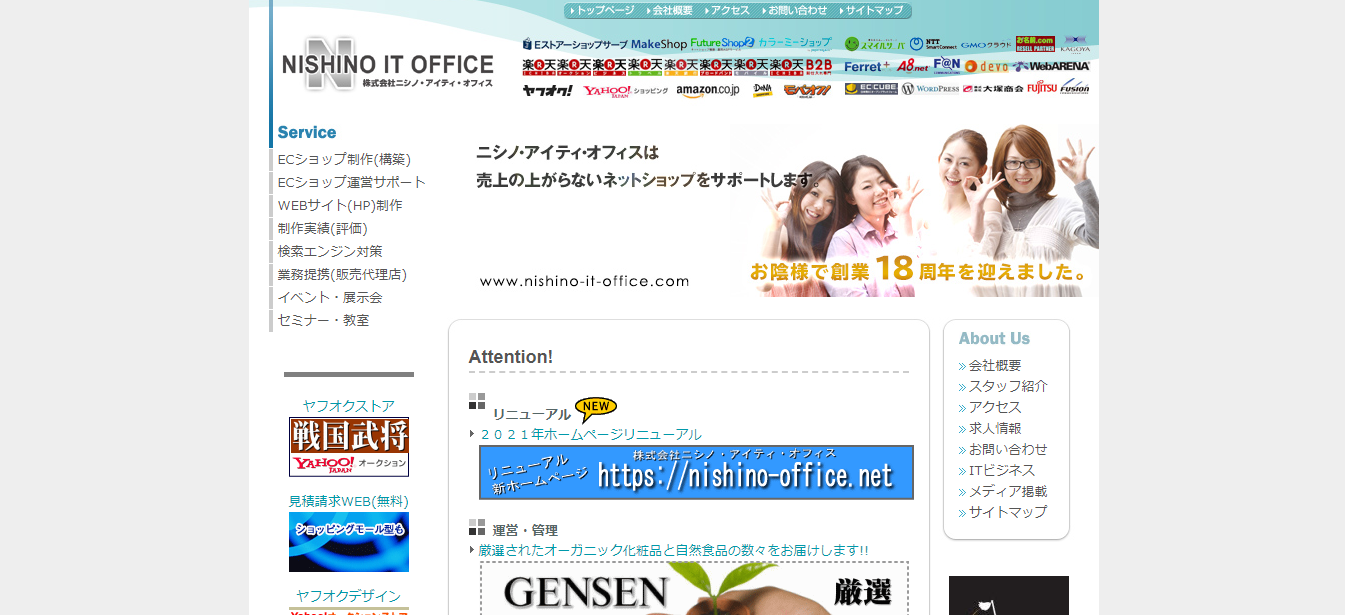This screenshot has width=1345, height=615.
Task: Open トップページ in top navigation bar
Action: [605, 10]
